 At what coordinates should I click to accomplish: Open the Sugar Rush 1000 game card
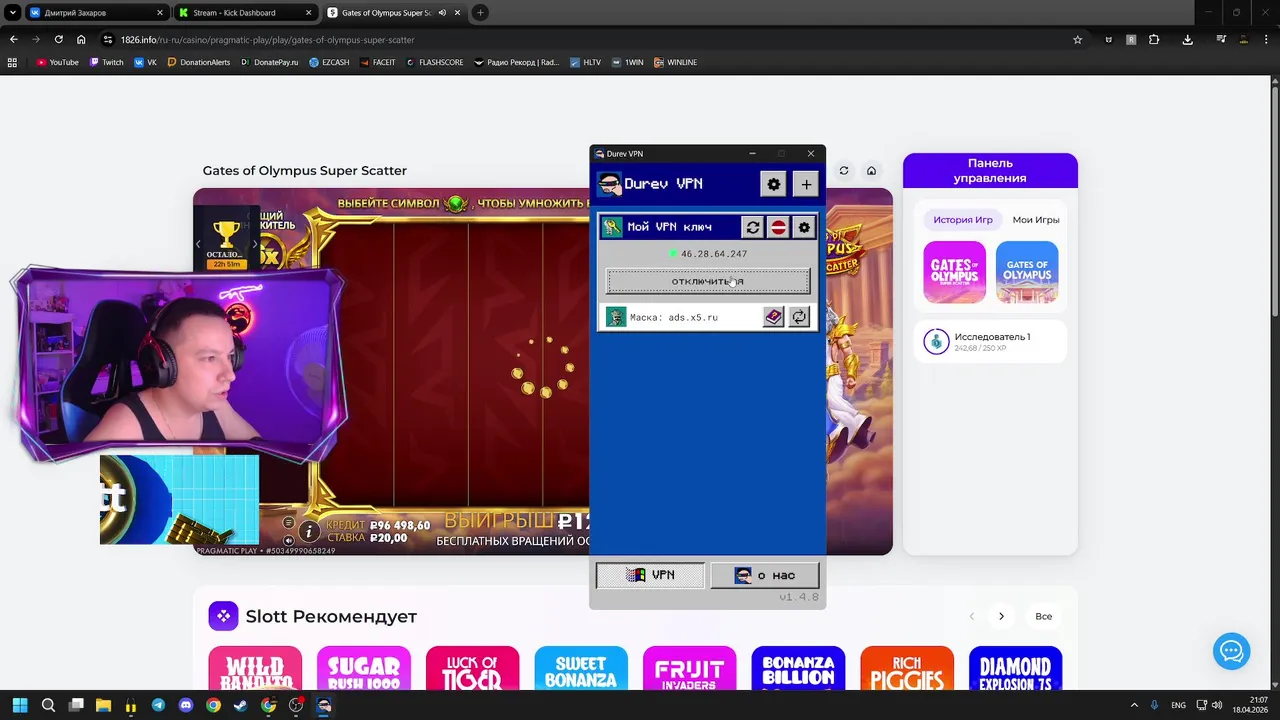364,668
